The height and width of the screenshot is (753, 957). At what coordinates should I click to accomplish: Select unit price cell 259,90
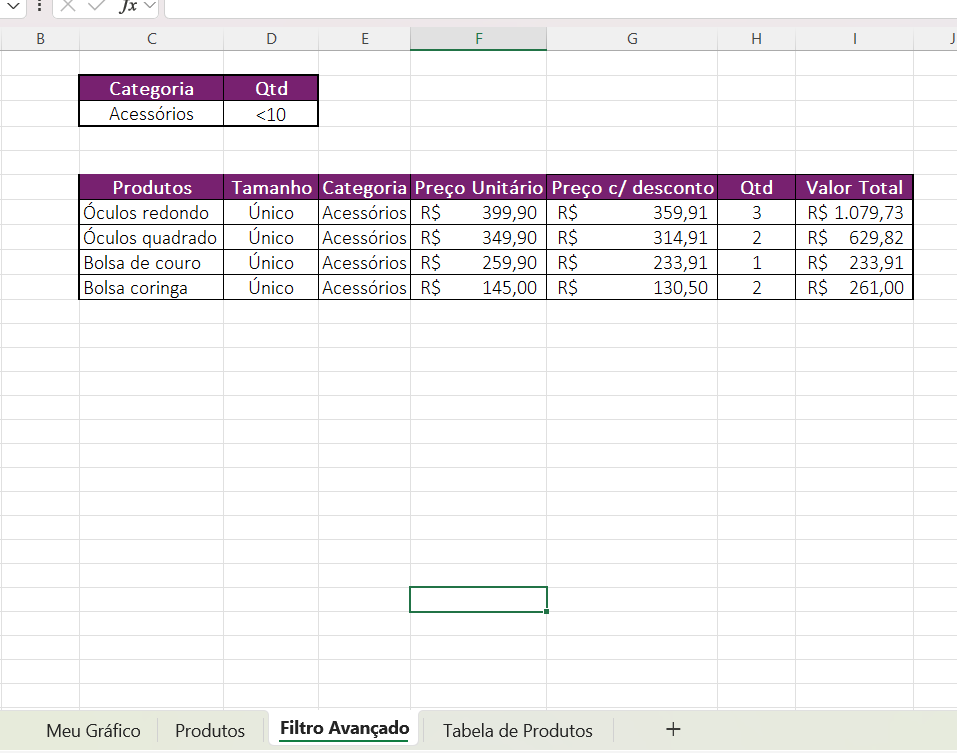[478, 262]
